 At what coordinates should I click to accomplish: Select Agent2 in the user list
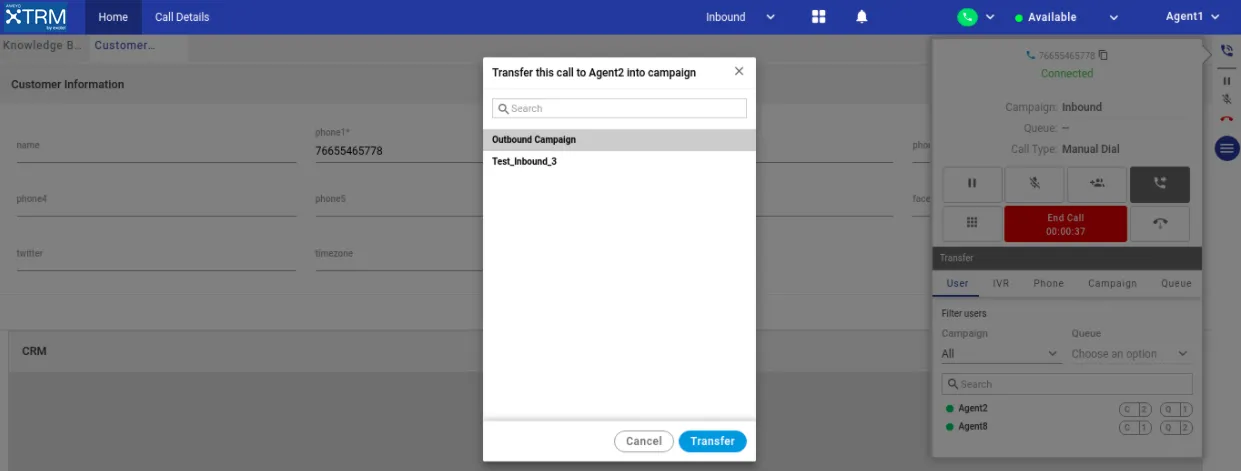click(x=973, y=409)
